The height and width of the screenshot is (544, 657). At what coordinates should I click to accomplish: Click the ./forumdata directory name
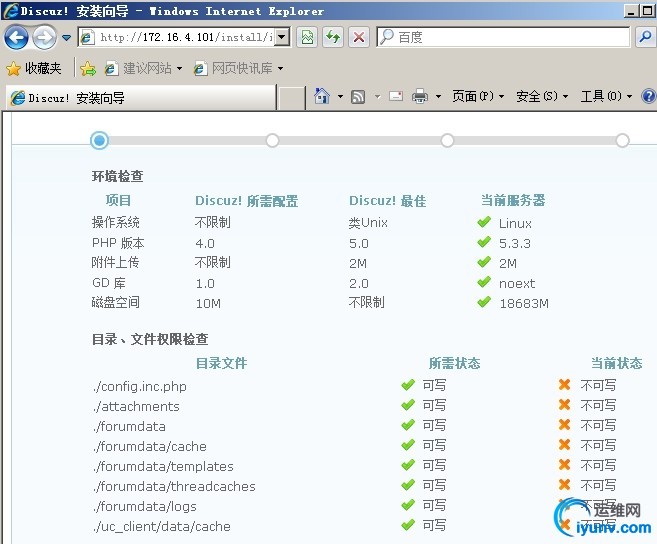pyautogui.click(x=129, y=426)
